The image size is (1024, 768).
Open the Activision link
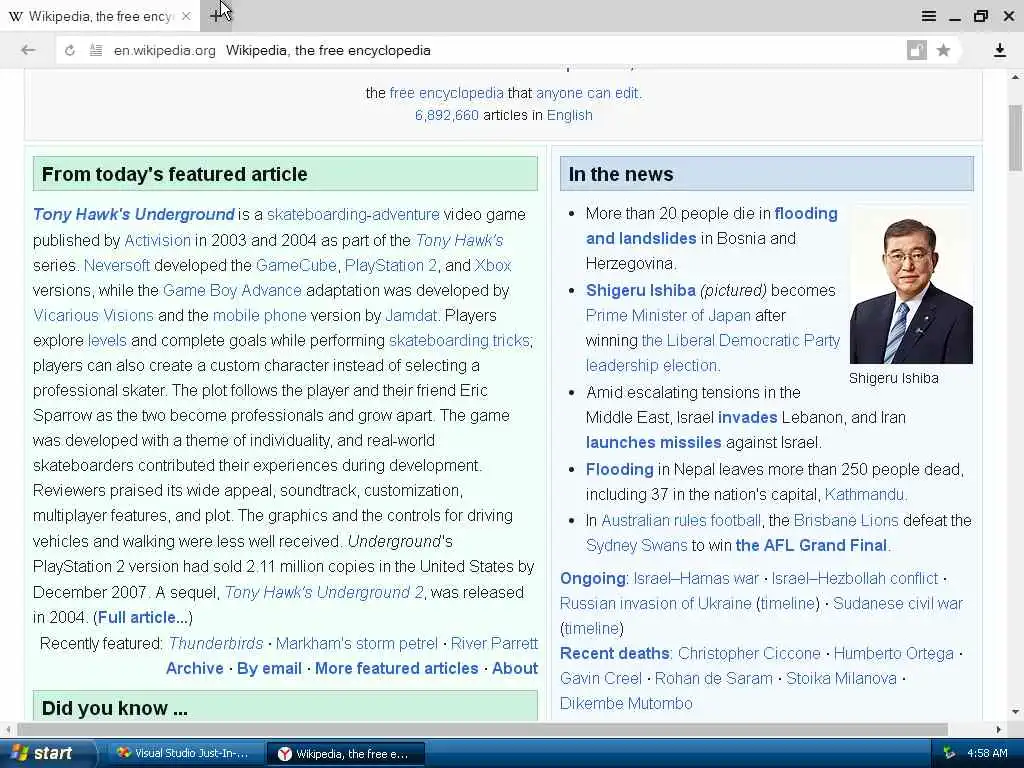157,240
